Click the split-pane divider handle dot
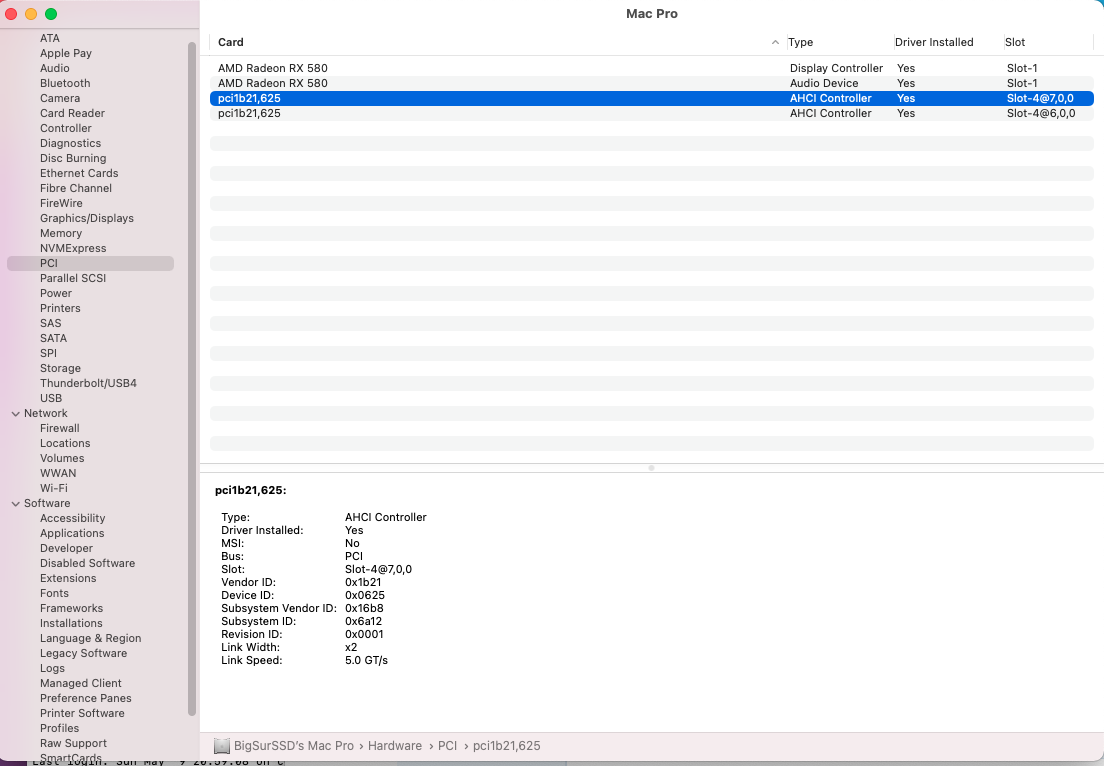This screenshot has height=766, width=1104. coord(651,468)
